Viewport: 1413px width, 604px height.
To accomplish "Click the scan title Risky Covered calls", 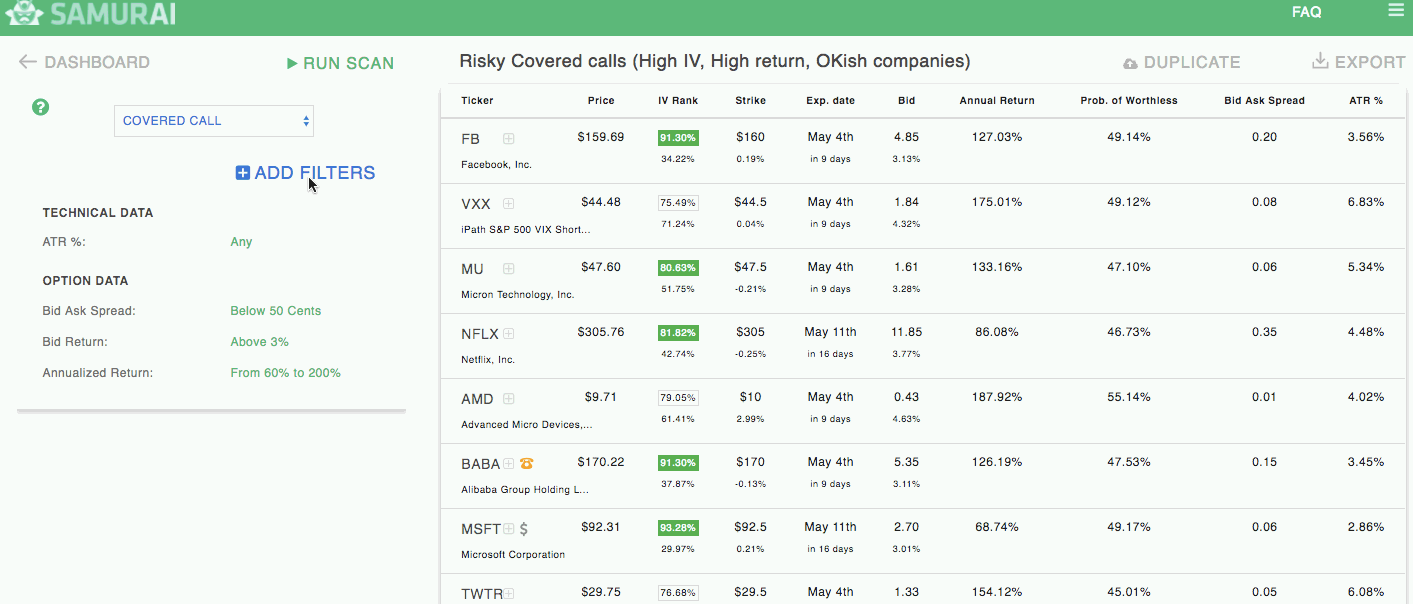I will 715,61.
